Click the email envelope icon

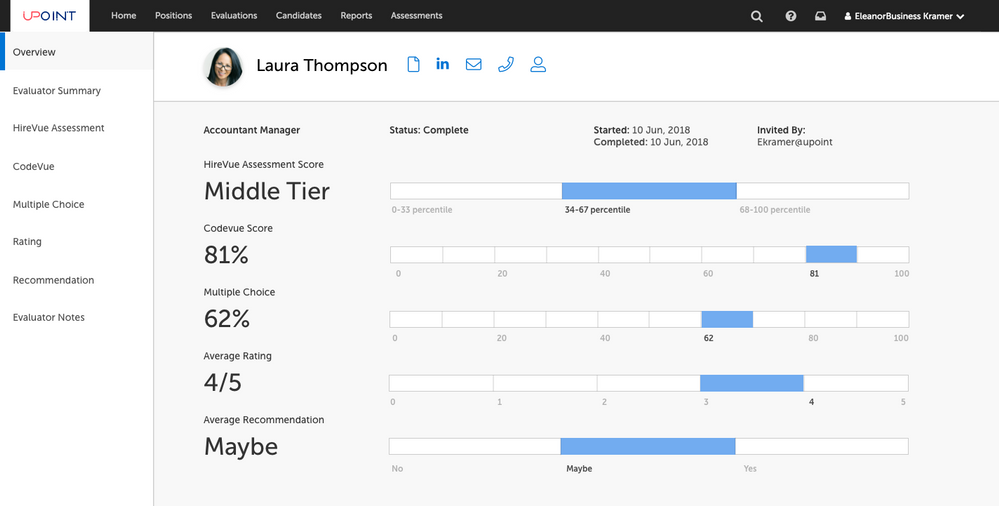click(x=474, y=65)
